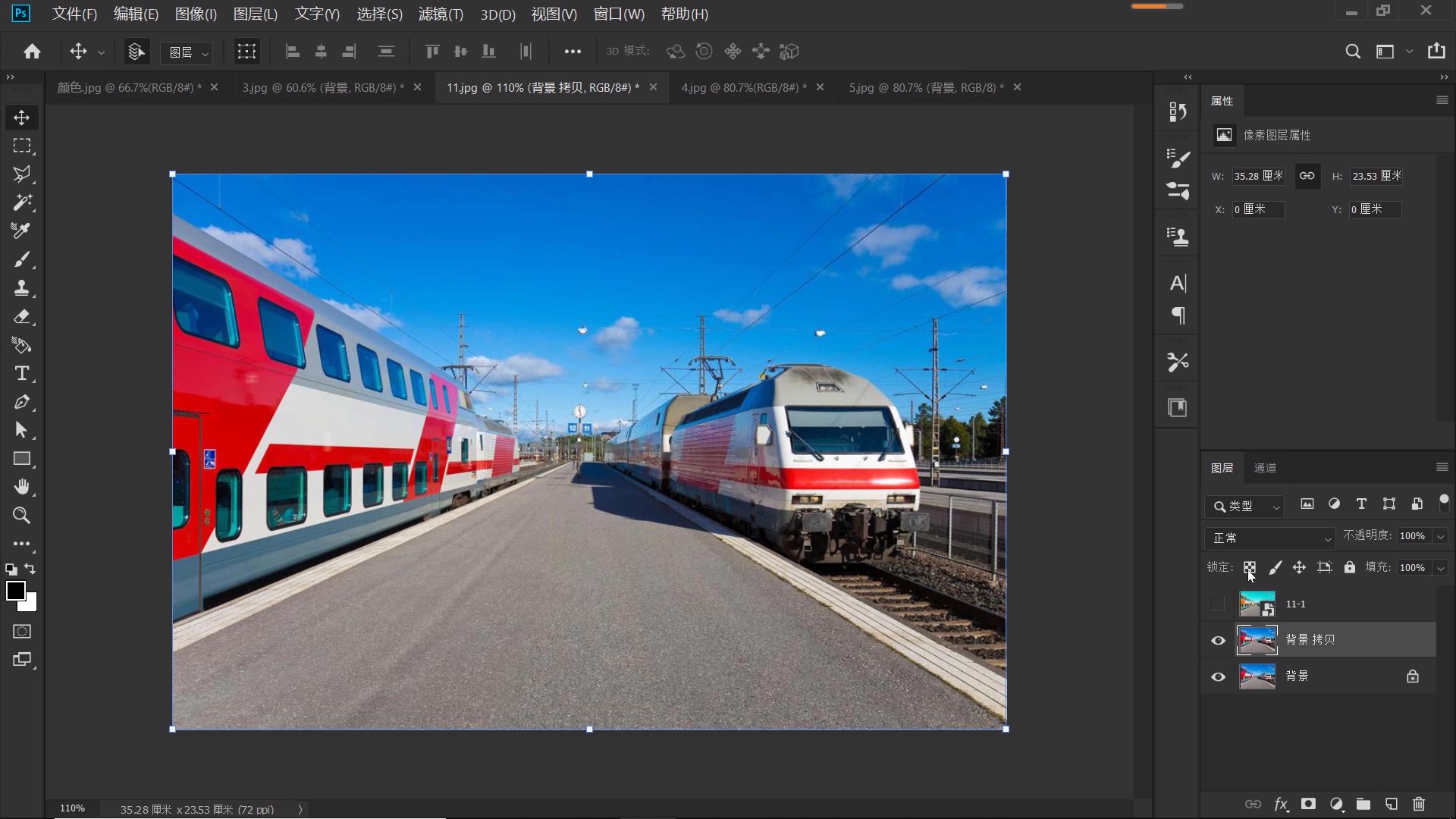The image size is (1456, 819).
Task: Switch to the 通道 tab
Action: [x=1265, y=468]
